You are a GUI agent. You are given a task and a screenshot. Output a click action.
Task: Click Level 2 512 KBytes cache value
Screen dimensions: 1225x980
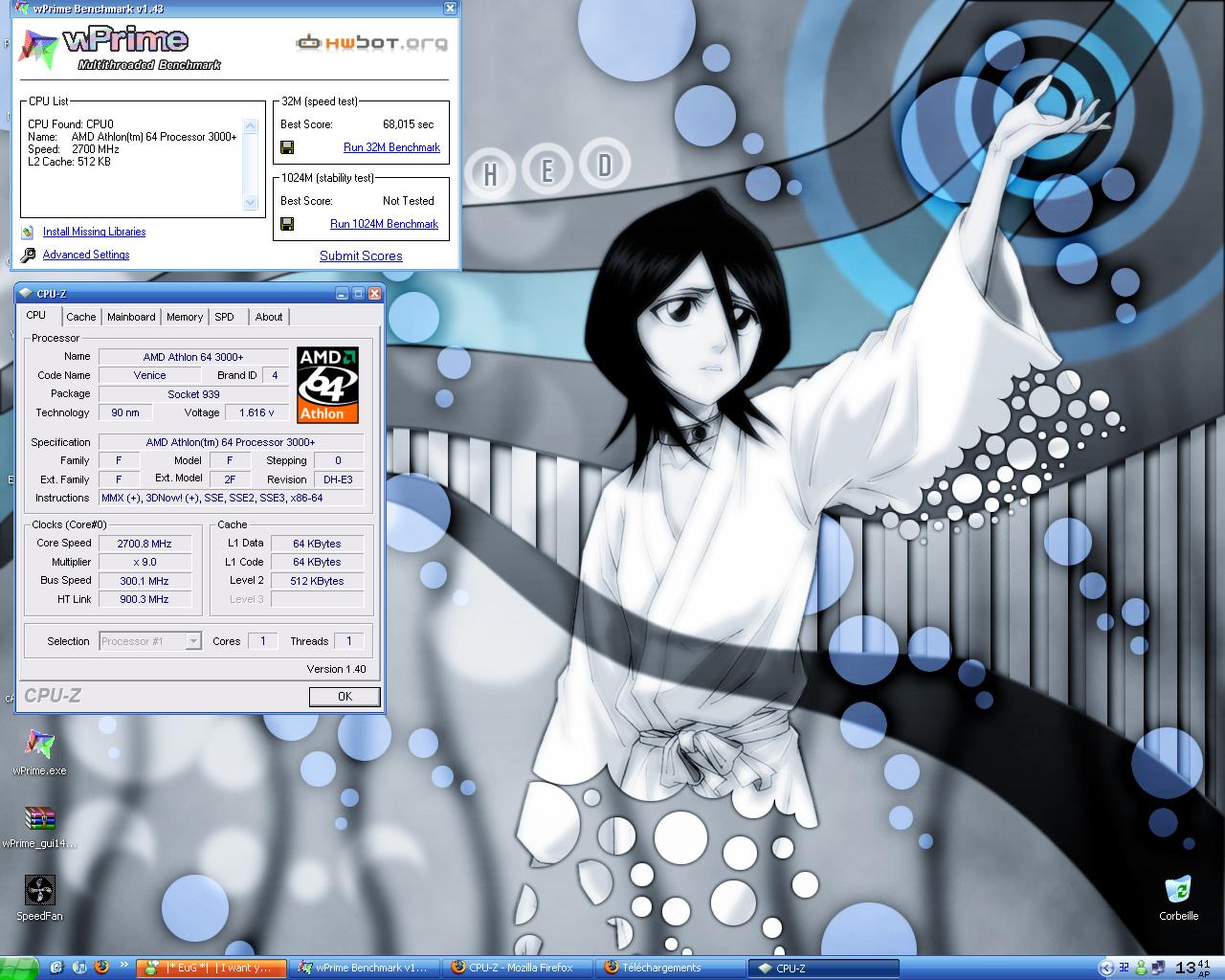pos(317,581)
